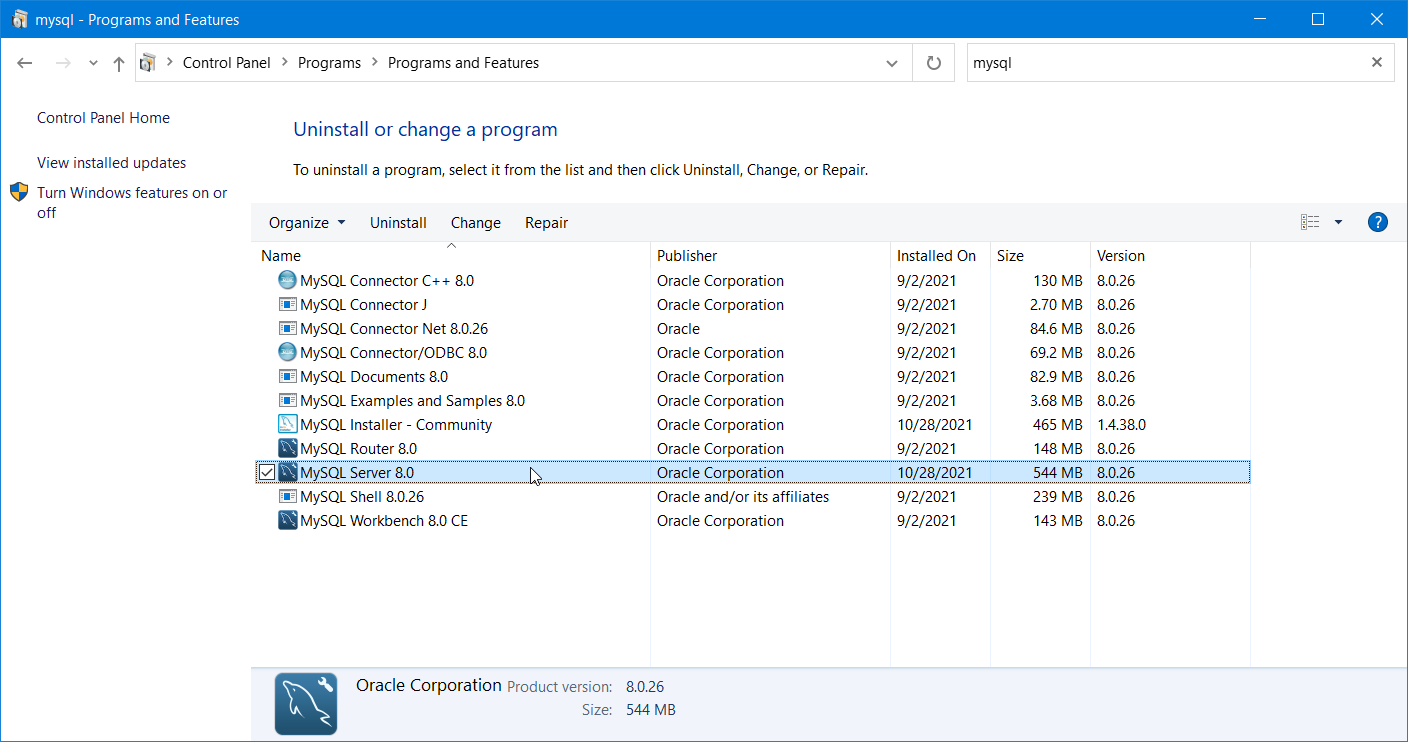
Task: Click the Uninstall toolbar command
Action: tap(398, 223)
